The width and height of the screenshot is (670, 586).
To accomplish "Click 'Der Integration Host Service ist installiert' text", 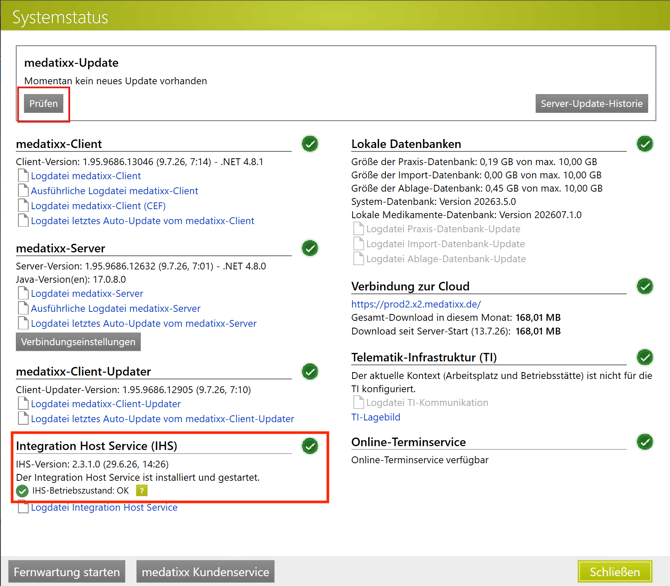I will pos(138,477).
